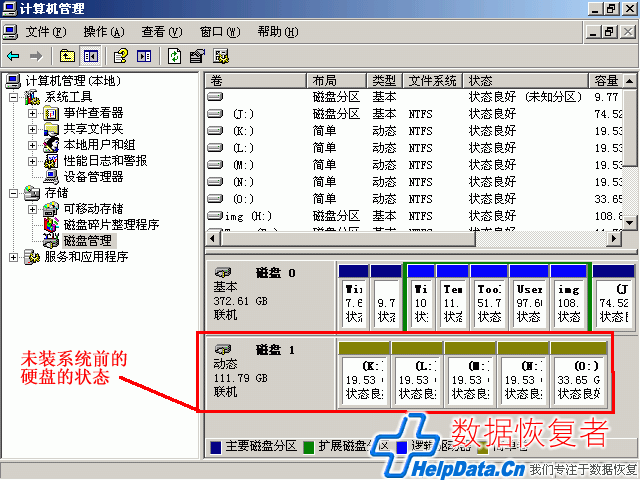This screenshot has height=480, width=640.
Task: Toggle the show/hide console tree icon
Action: click(91, 56)
